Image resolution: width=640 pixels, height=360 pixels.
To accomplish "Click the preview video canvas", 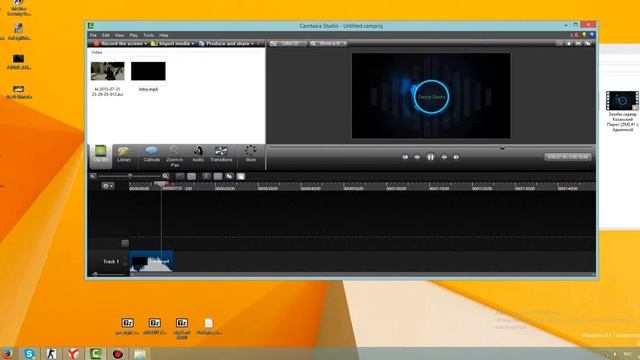I will click(431, 96).
